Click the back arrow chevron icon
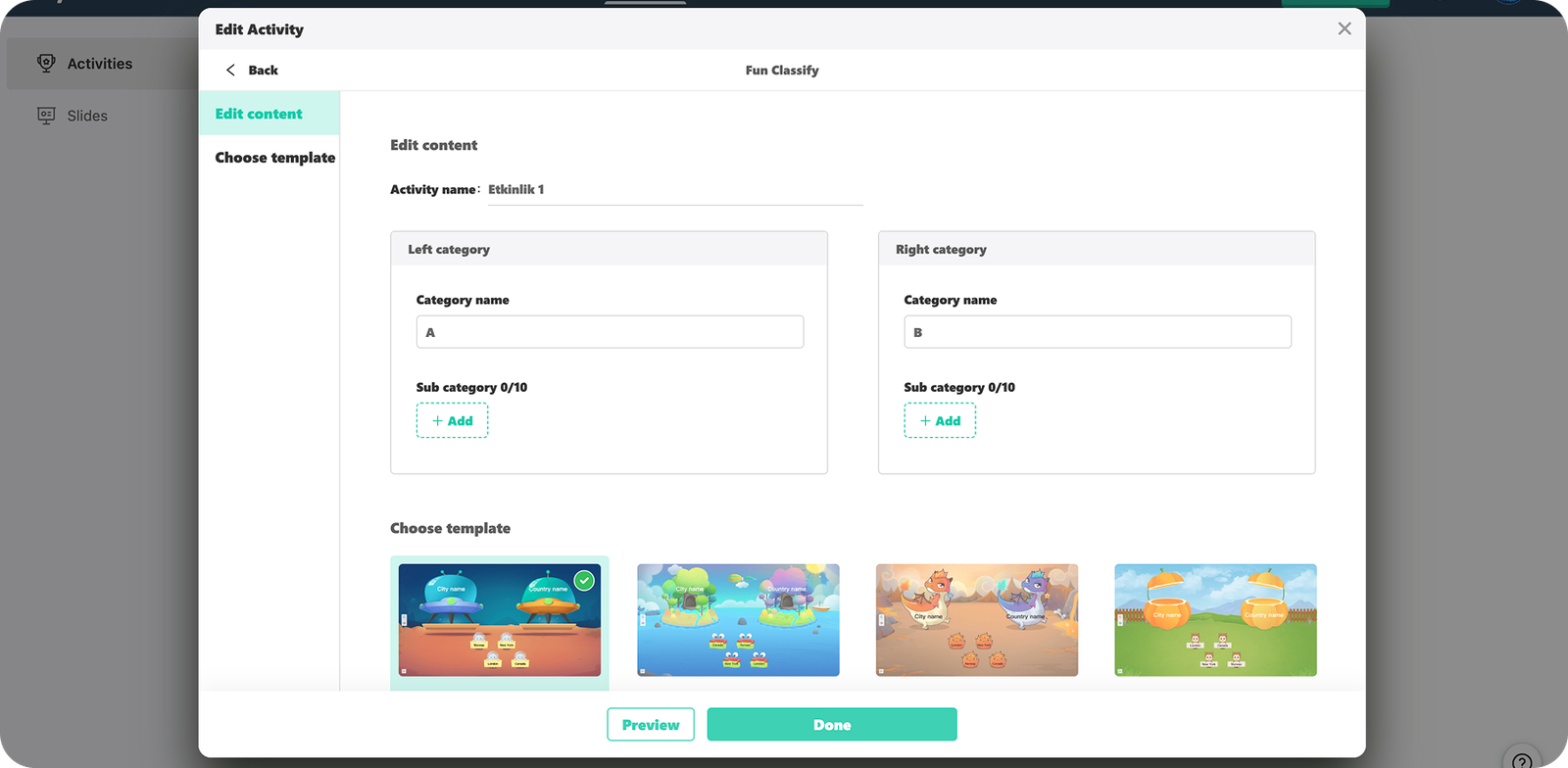Screen dimensions: 1568x768 pyautogui.click(x=230, y=71)
